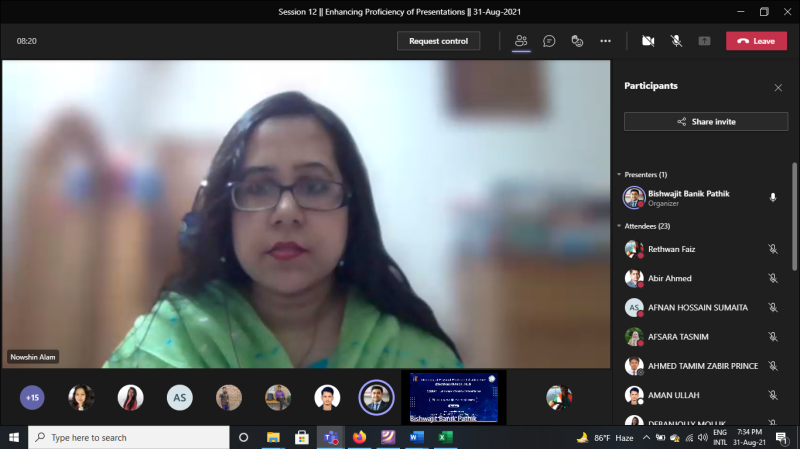Click the Request control button
This screenshot has height=449, width=800.
click(438, 41)
